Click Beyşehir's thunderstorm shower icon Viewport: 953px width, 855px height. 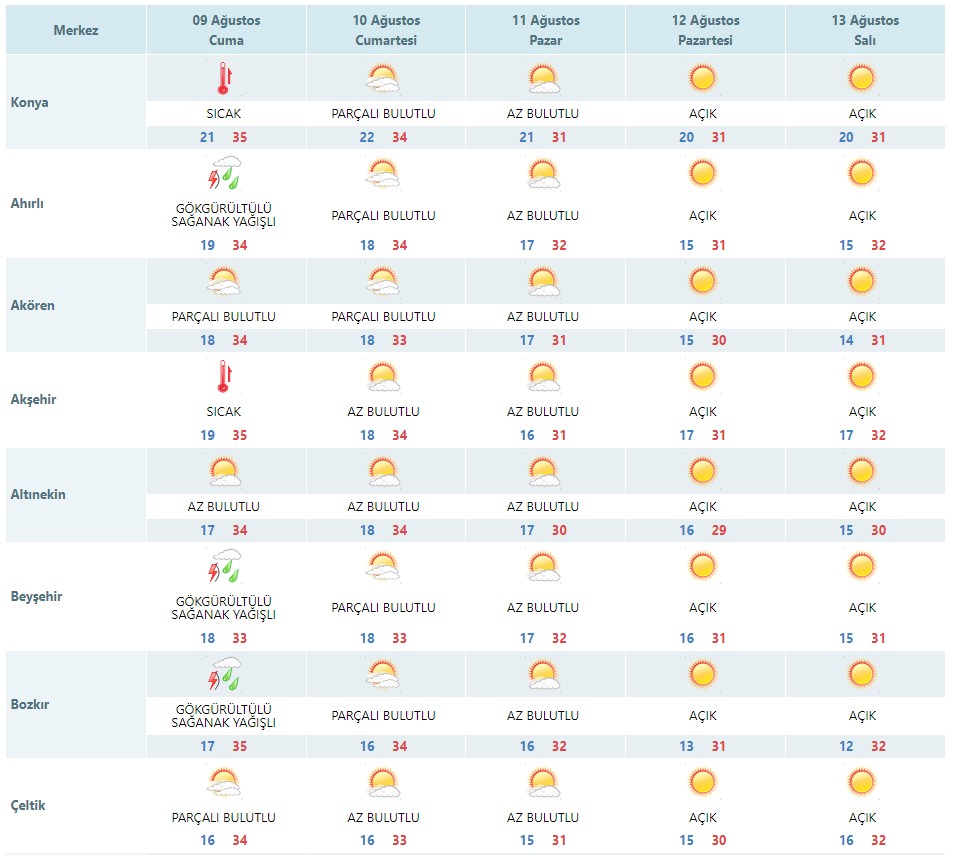click(x=224, y=566)
